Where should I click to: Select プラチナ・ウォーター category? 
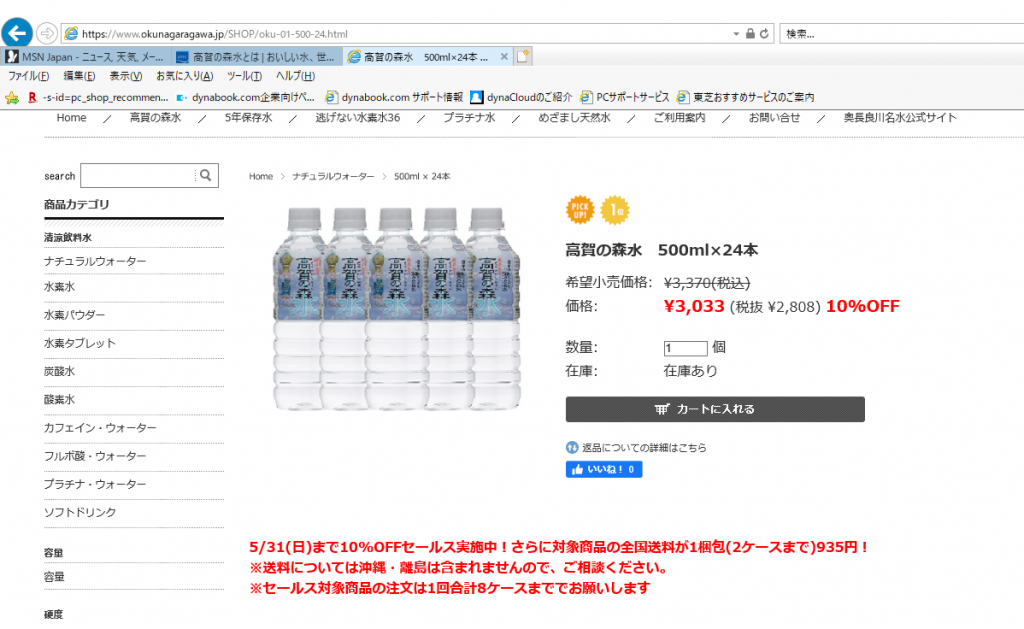[x=95, y=484]
